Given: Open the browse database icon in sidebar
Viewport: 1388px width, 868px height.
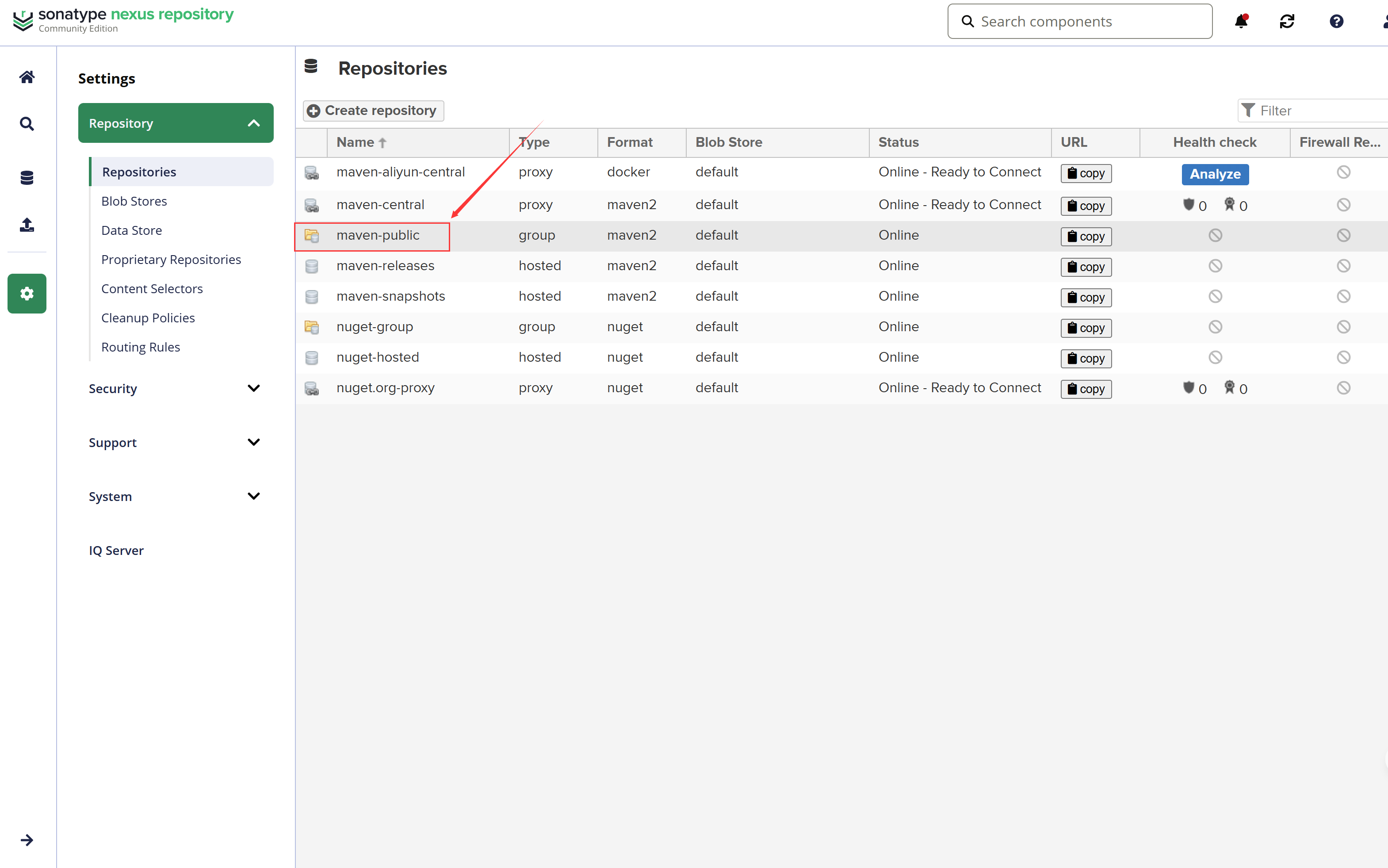Looking at the screenshot, I should [x=27, y=177].
